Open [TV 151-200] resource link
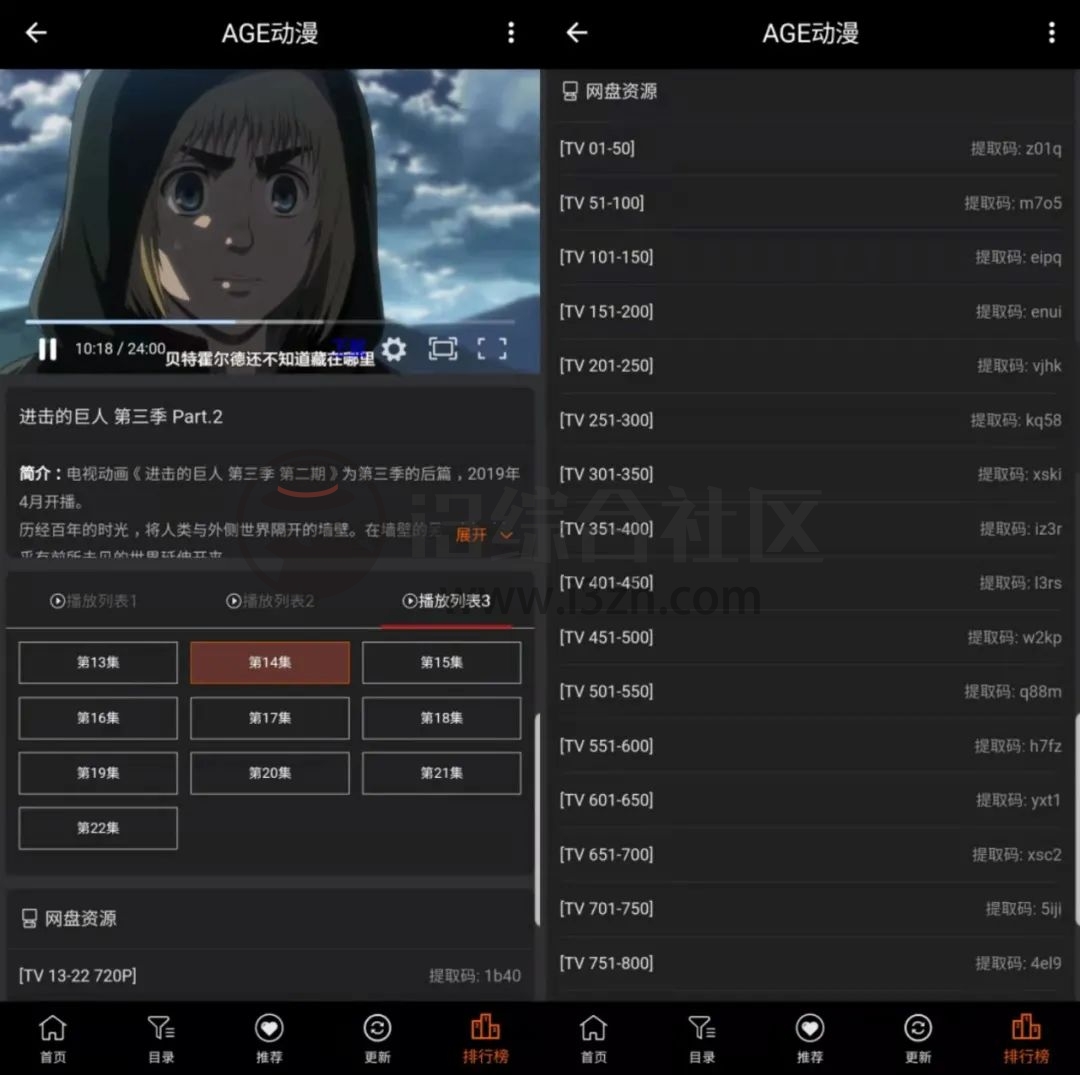Image resolution: width=1080 pixels, height=1075 pixels. [x=606, y=311]
